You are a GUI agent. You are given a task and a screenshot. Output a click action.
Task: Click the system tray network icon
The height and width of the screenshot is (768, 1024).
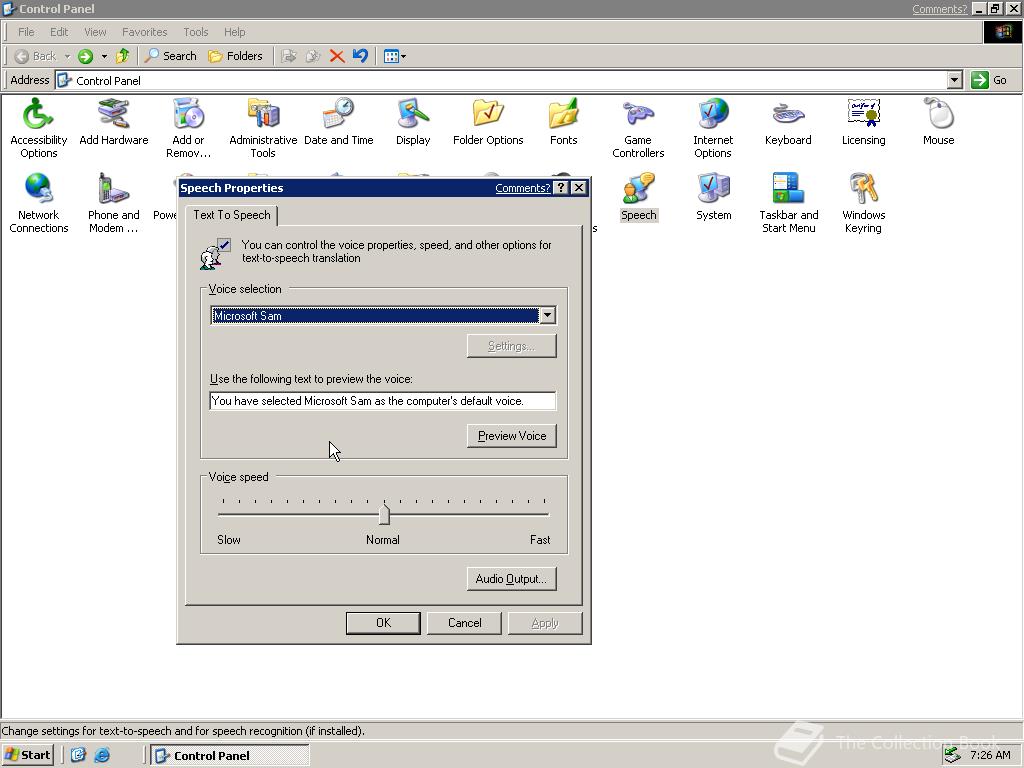coord(953,756)
